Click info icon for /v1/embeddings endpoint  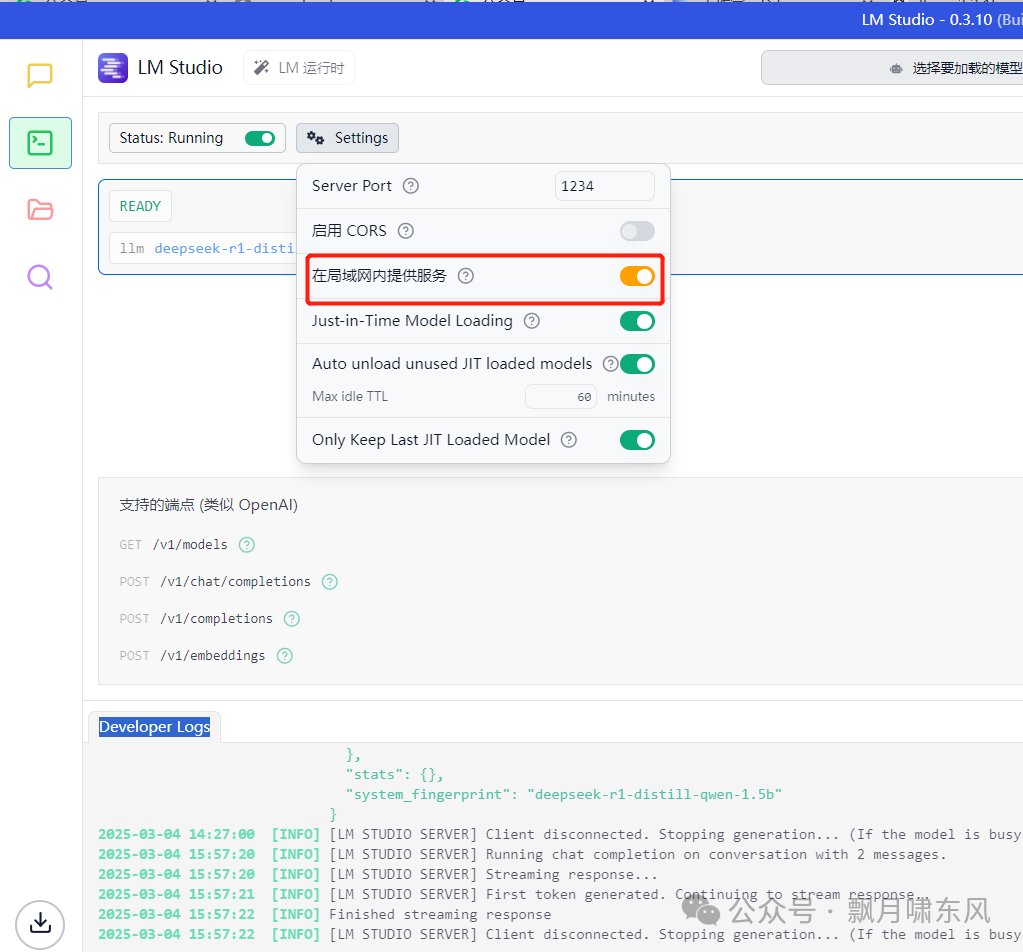coord(284,656)
